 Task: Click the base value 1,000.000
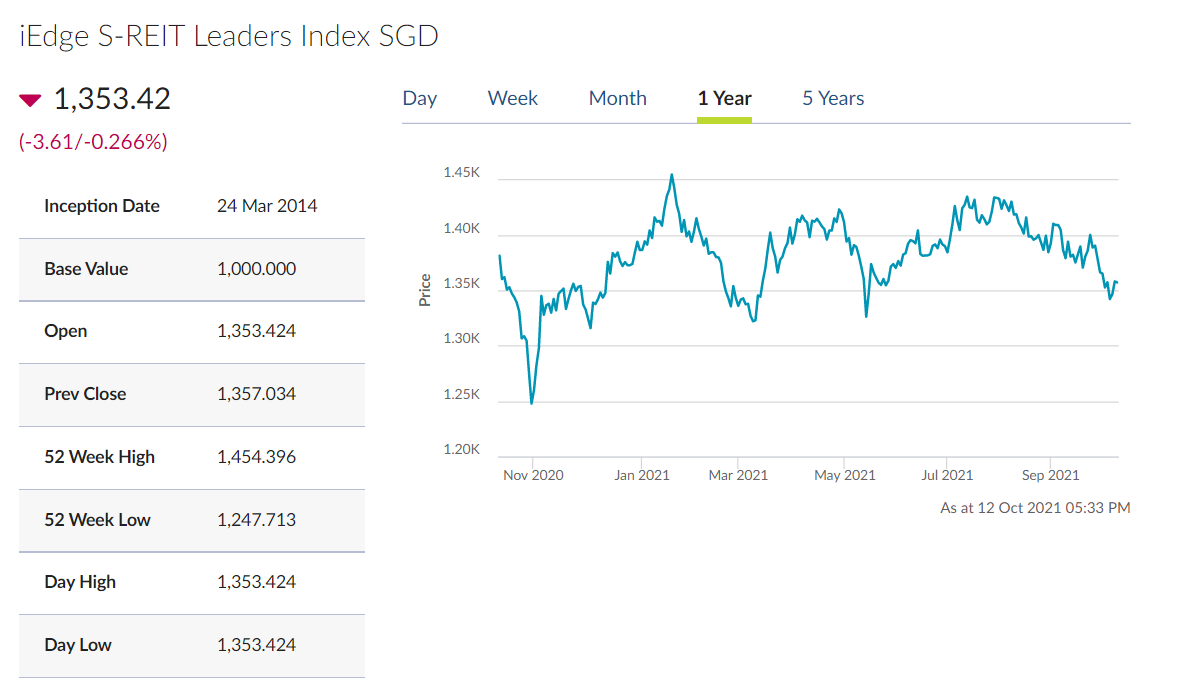point(257,269)
